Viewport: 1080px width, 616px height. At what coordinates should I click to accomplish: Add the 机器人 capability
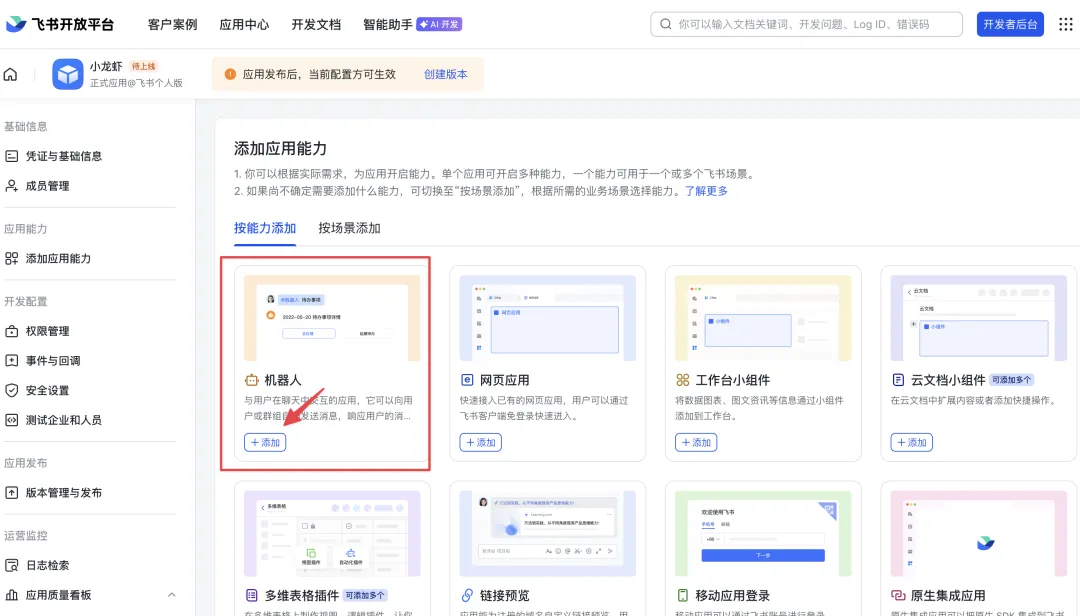264,442
